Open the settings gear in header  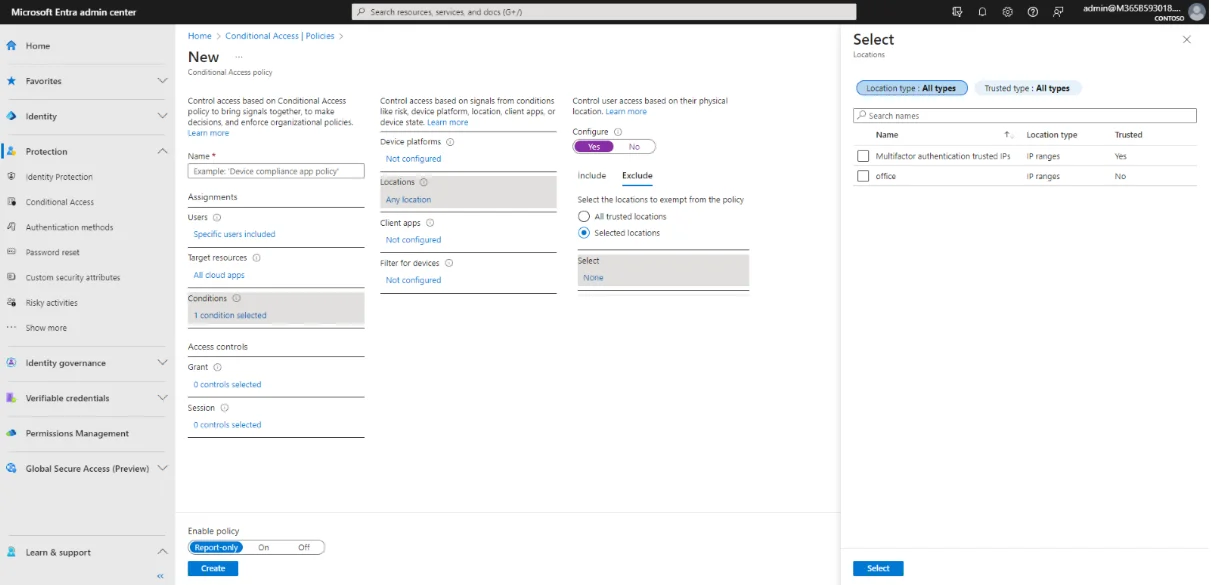(1007, 12)
